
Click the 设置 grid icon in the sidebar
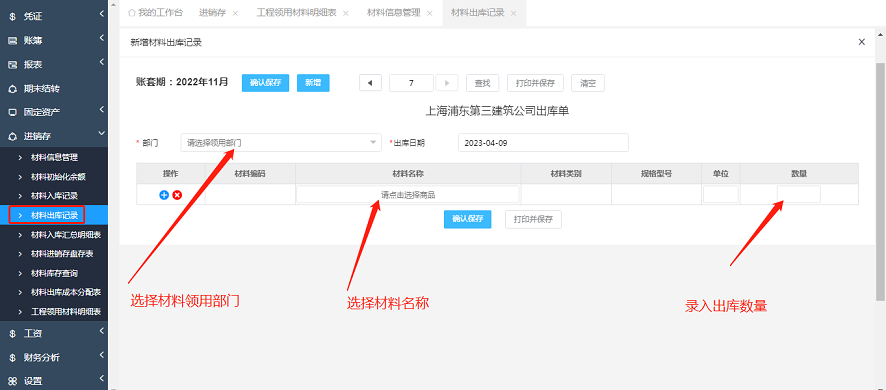coord(12,381)
